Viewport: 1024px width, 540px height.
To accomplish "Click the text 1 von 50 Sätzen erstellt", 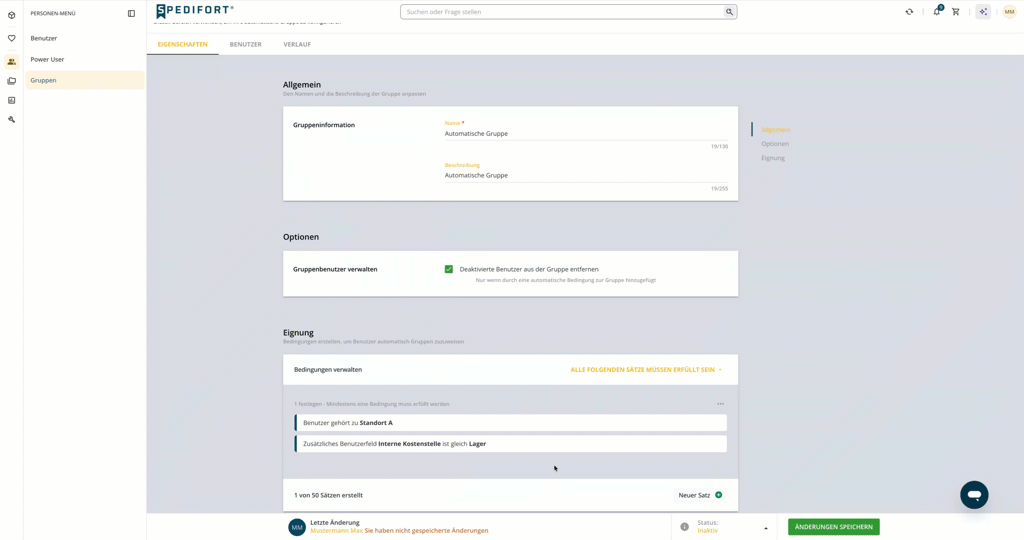I will (x=328, y=495).
